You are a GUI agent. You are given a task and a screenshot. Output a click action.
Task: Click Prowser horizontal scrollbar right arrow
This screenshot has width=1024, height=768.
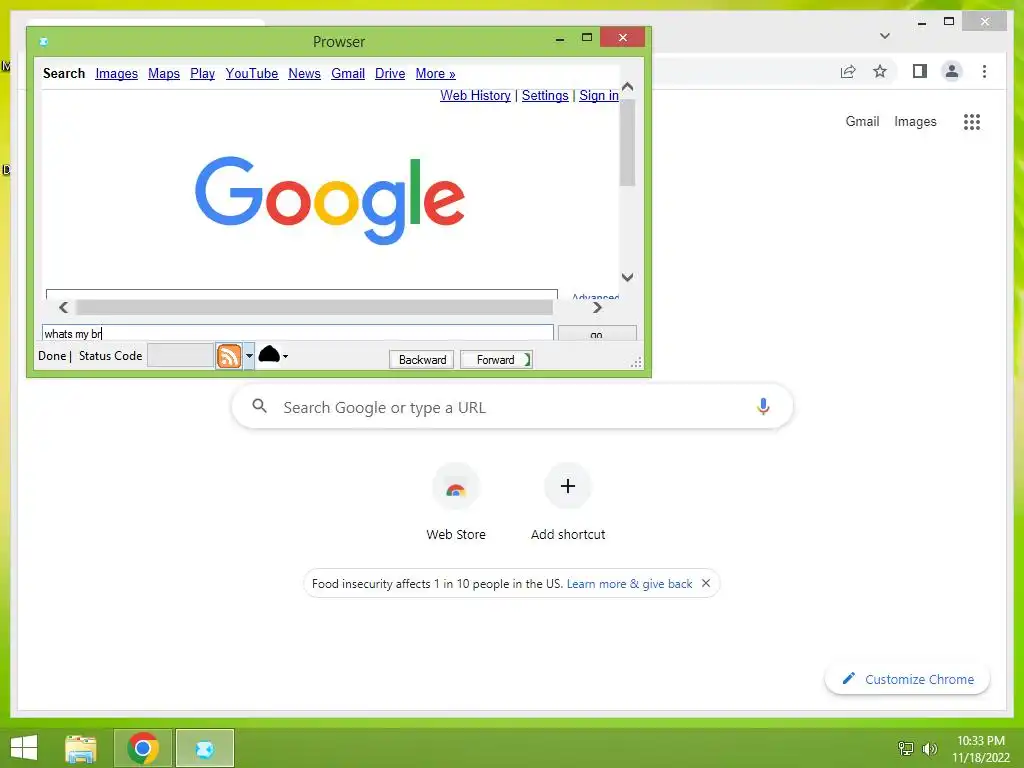tap(597, 307)
